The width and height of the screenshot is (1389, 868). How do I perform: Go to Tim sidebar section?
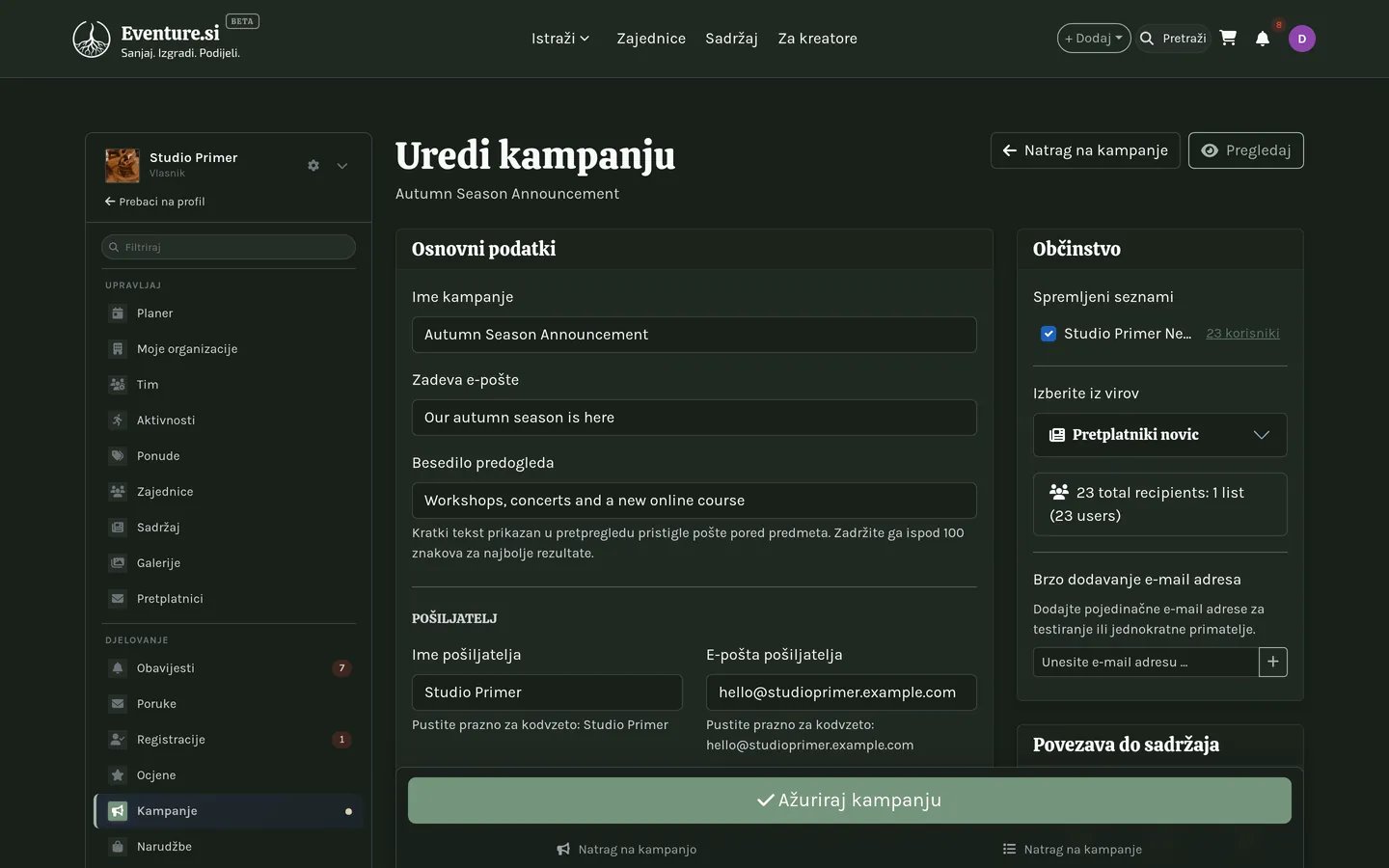(228, 385)
